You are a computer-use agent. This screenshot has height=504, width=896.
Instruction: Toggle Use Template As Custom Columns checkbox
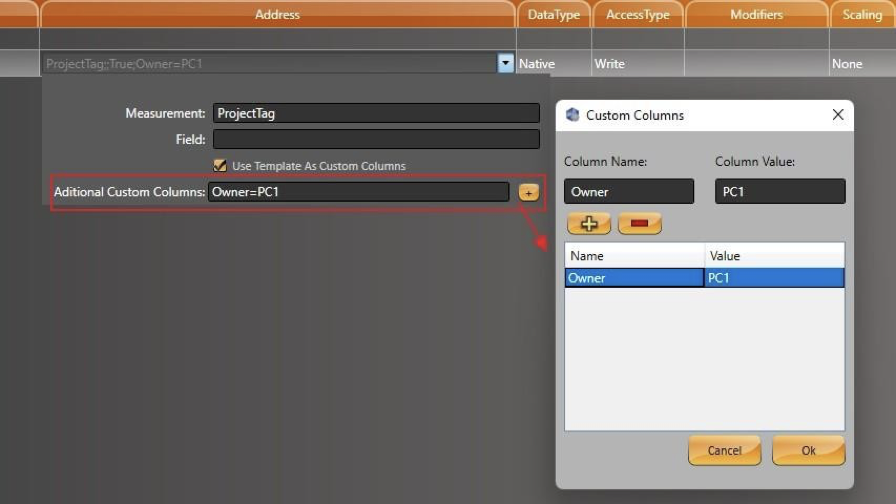coord(220,166)
